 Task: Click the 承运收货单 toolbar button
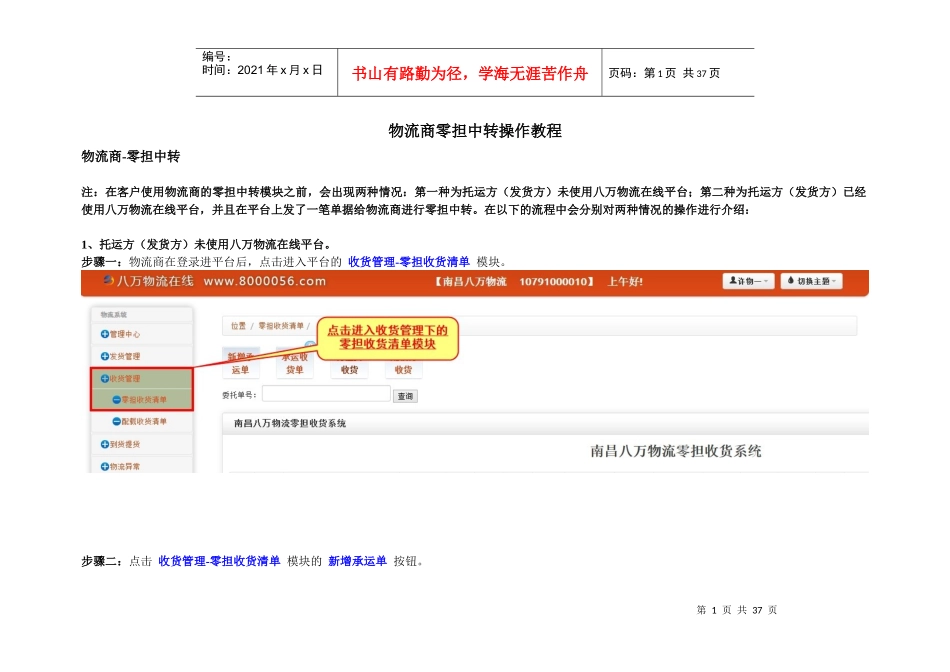point(295,364)
